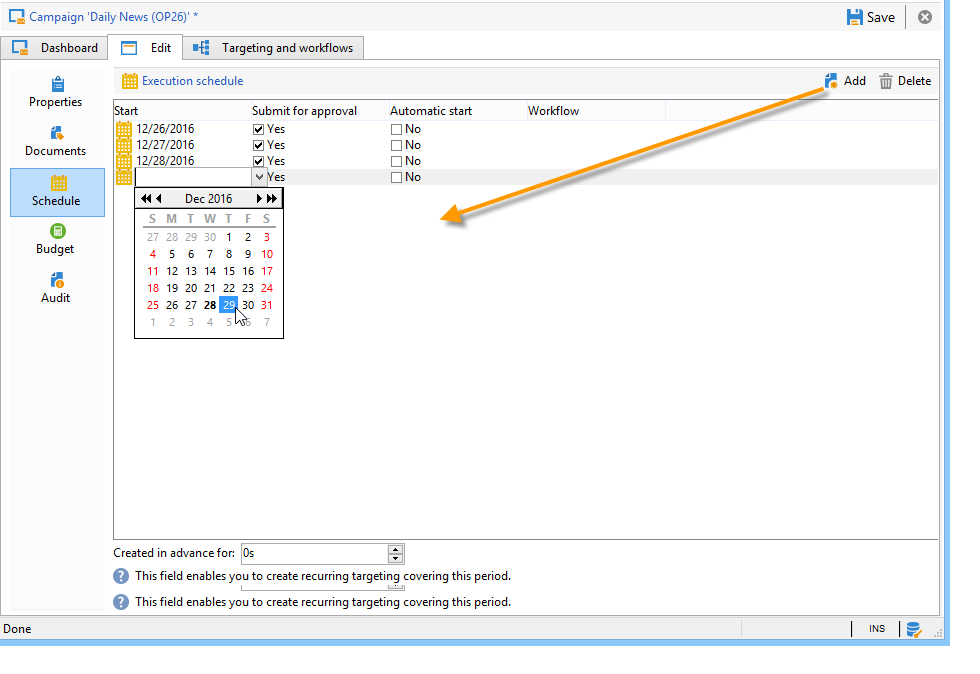
Task: Open the Documents section icon
Action: (57, 133)
